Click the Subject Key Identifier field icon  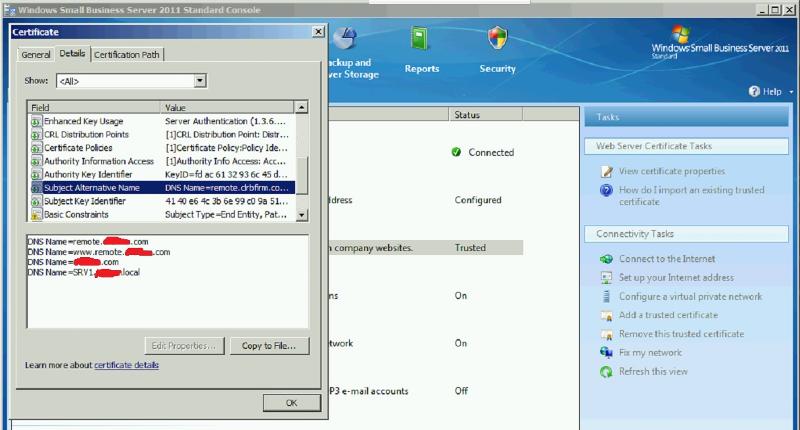click(36, 201)
